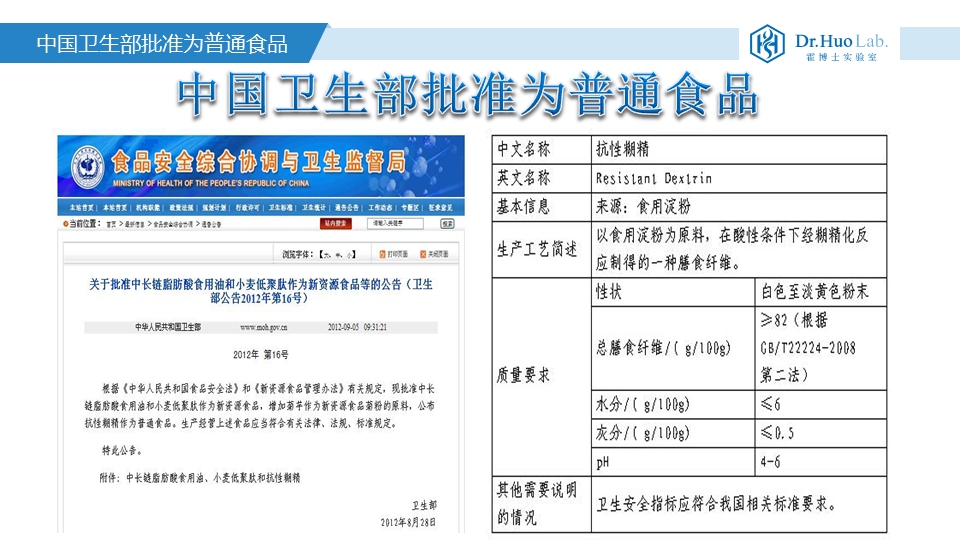Open the 政策法规 navigation item

(181, 208)
